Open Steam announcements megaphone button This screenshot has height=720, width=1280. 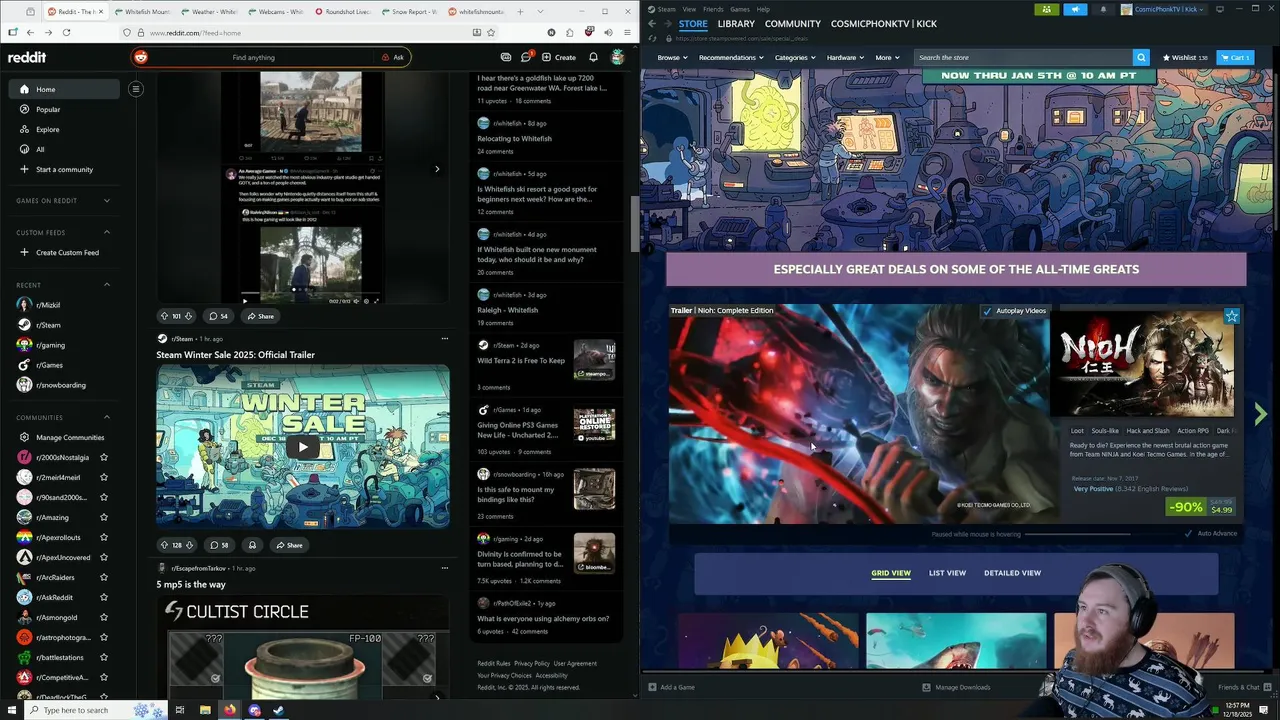[x=1075, y=9]
